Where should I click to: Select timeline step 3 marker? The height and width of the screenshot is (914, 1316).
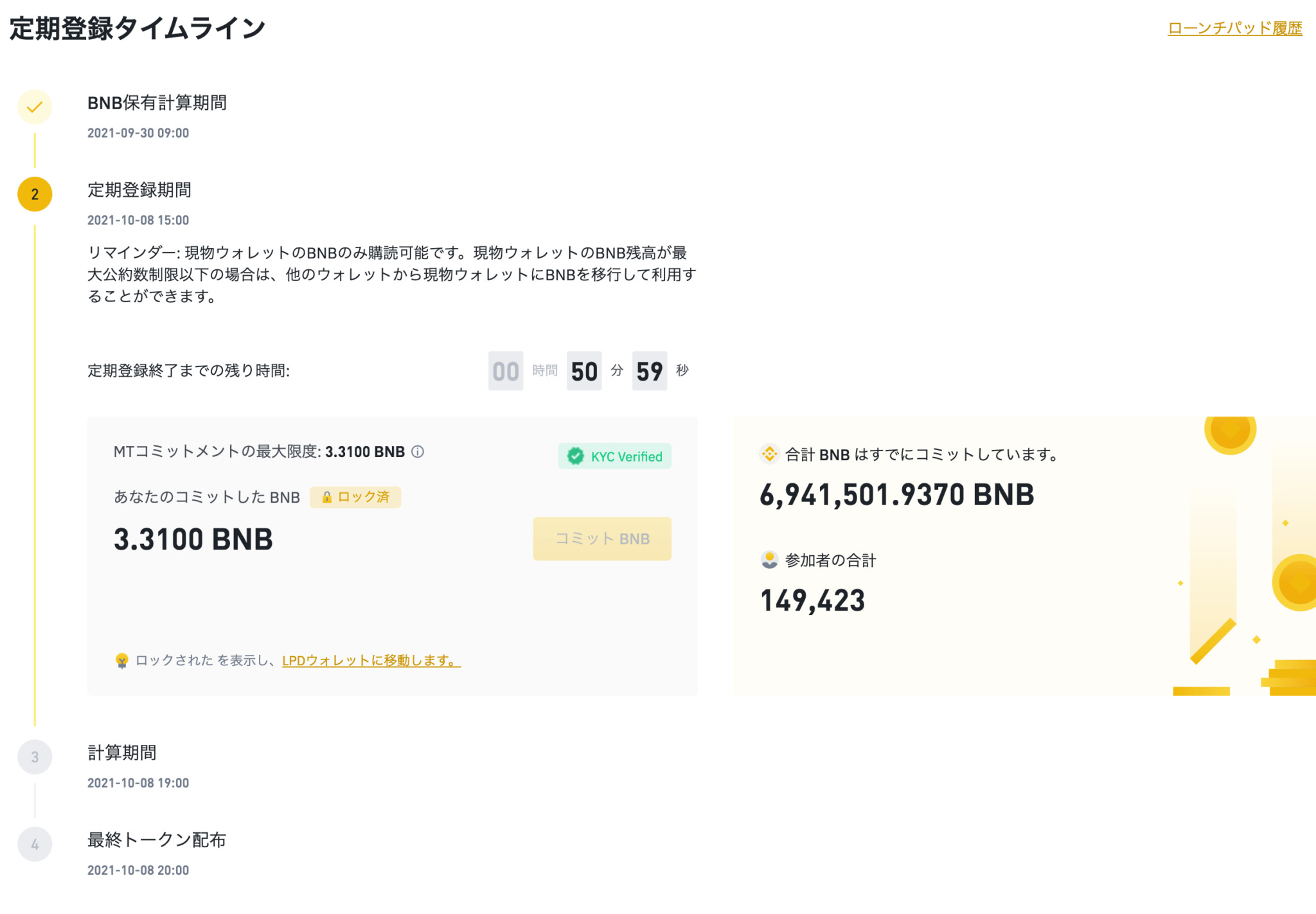pyautogui.click(x=35, y=757)
